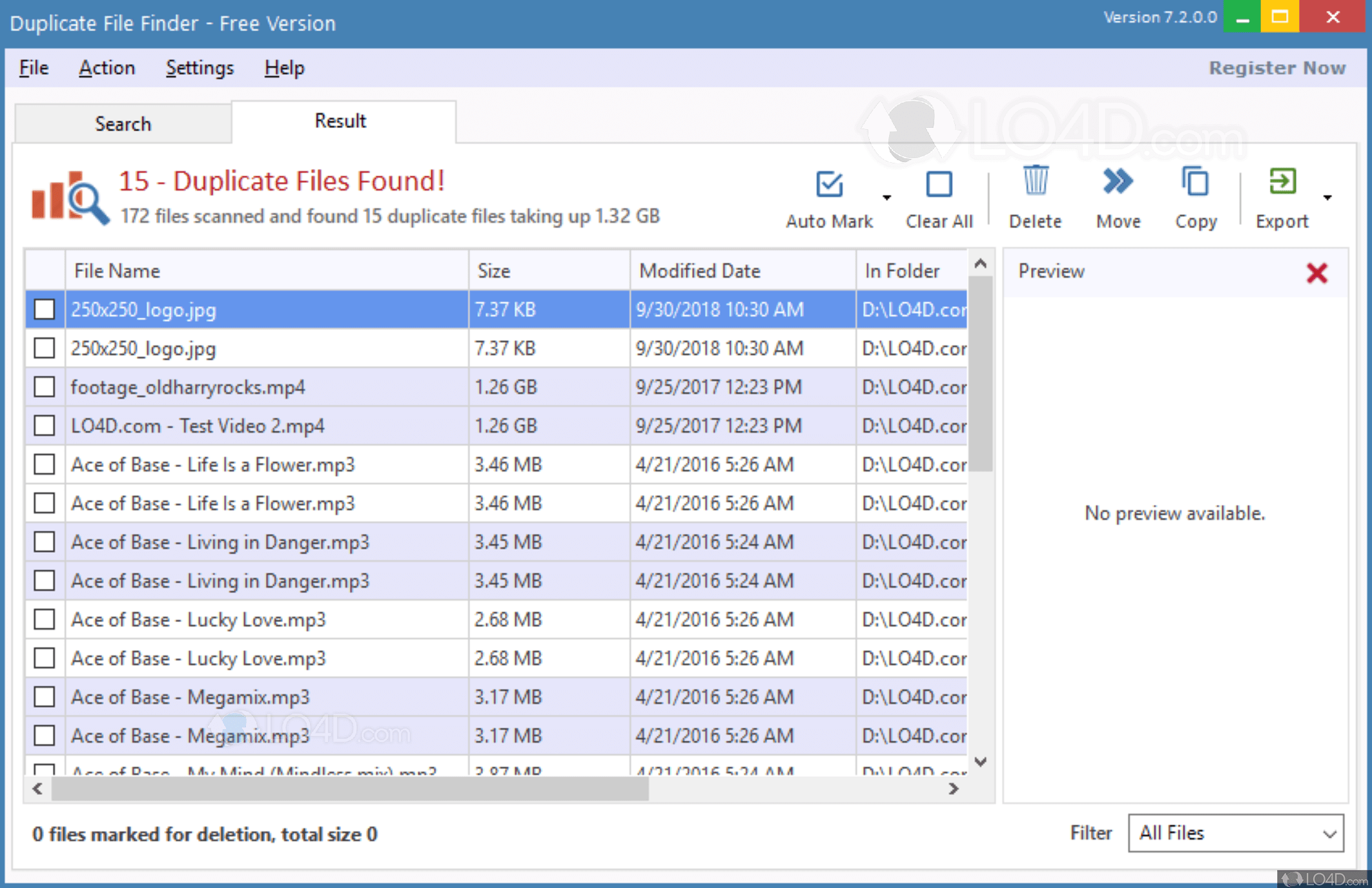This screenshot has width=1372, height=888.
Task: Expand the Auto Mark dropdown arrow
Action: 886,197
